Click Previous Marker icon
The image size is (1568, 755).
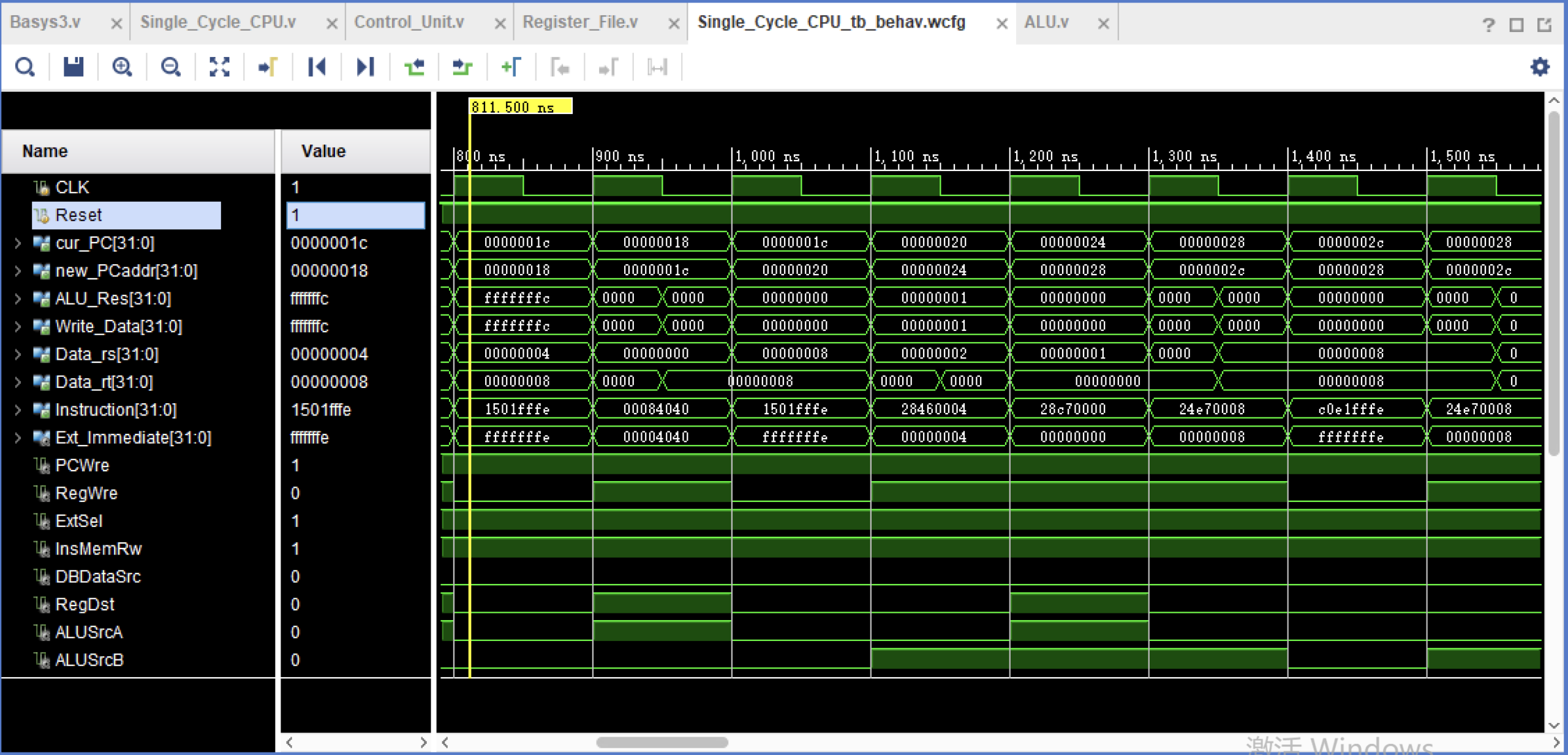click(x=560, y=67)
